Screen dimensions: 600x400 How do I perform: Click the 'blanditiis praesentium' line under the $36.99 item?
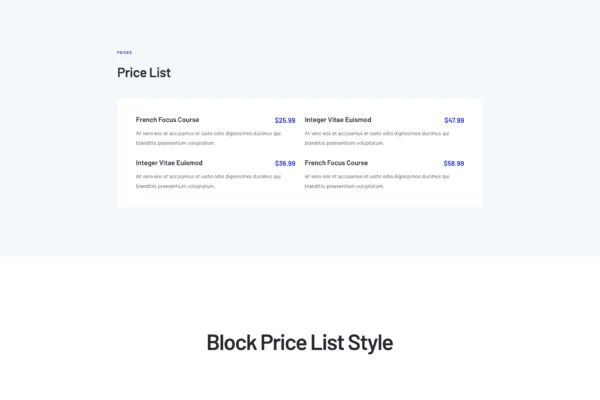[x=175, y=186]
